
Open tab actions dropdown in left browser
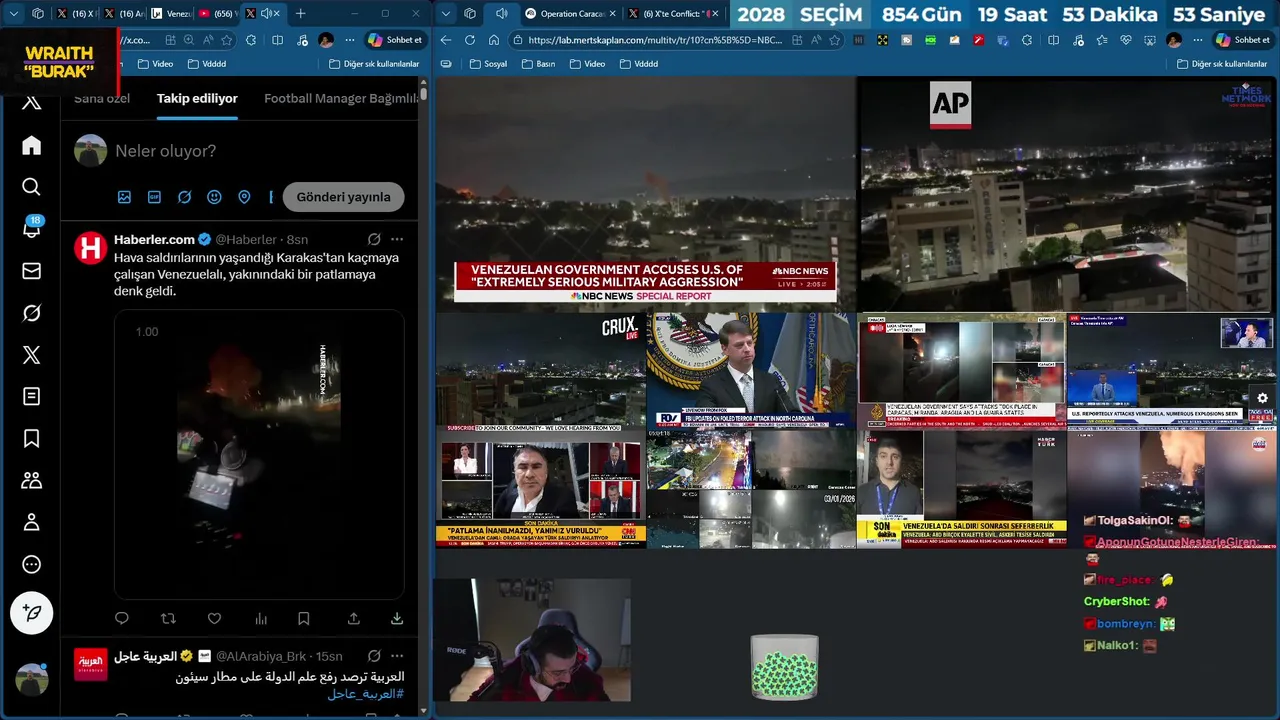(14, 13)
